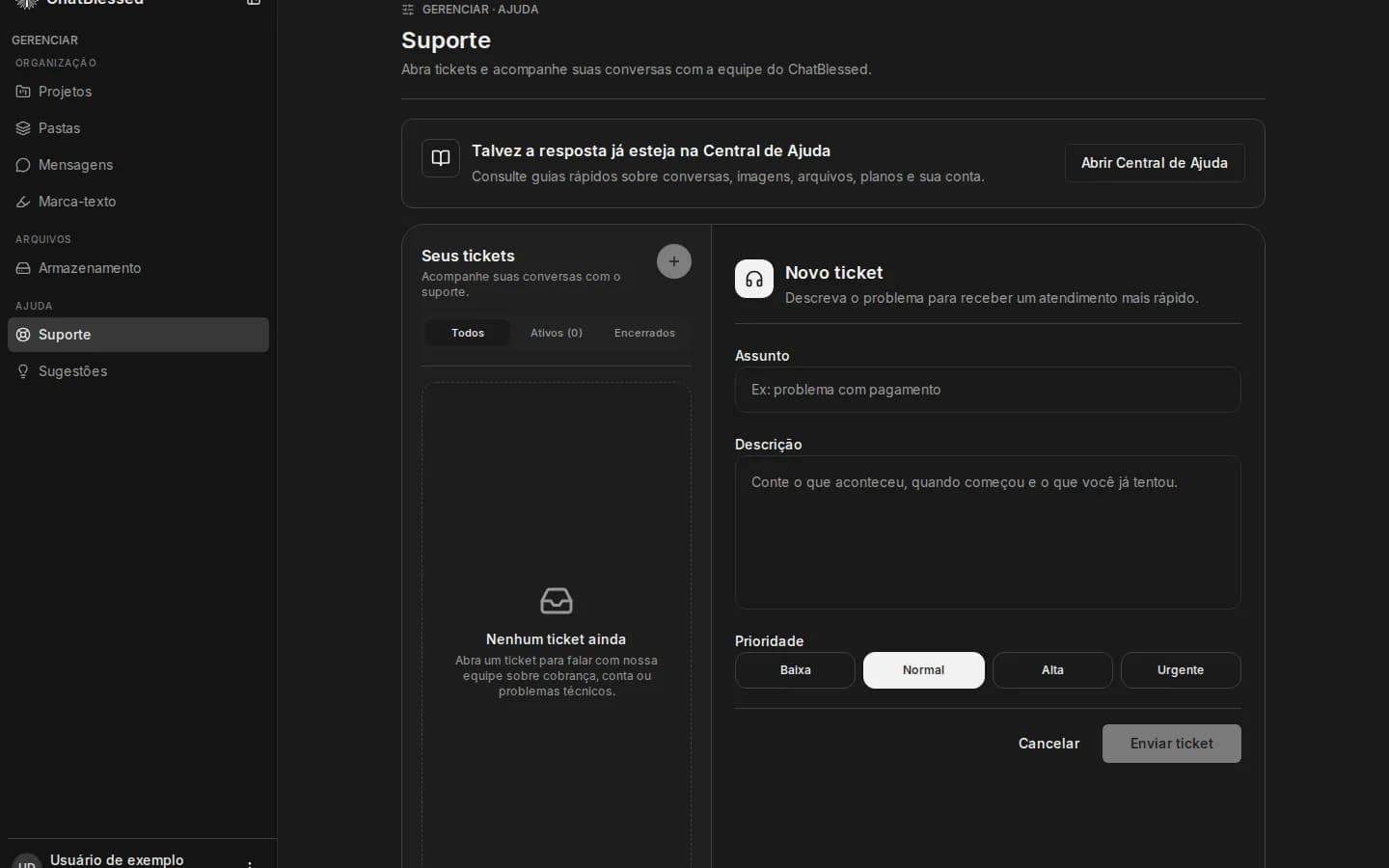Click the Sugestões lightbulb icon
This screenshot has width=1389, height=868.
click(23, 371)
